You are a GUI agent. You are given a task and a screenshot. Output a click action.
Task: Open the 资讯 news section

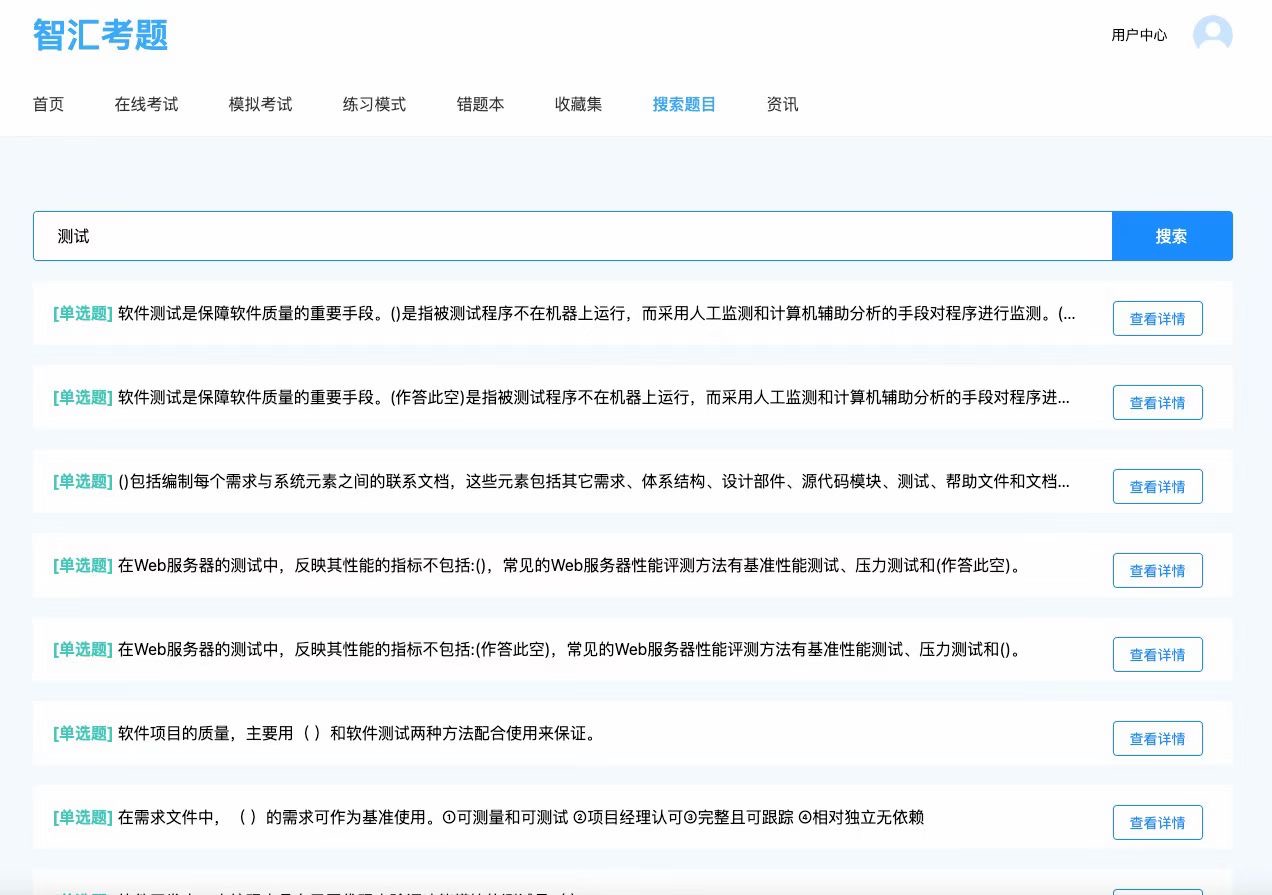point(782,104)
